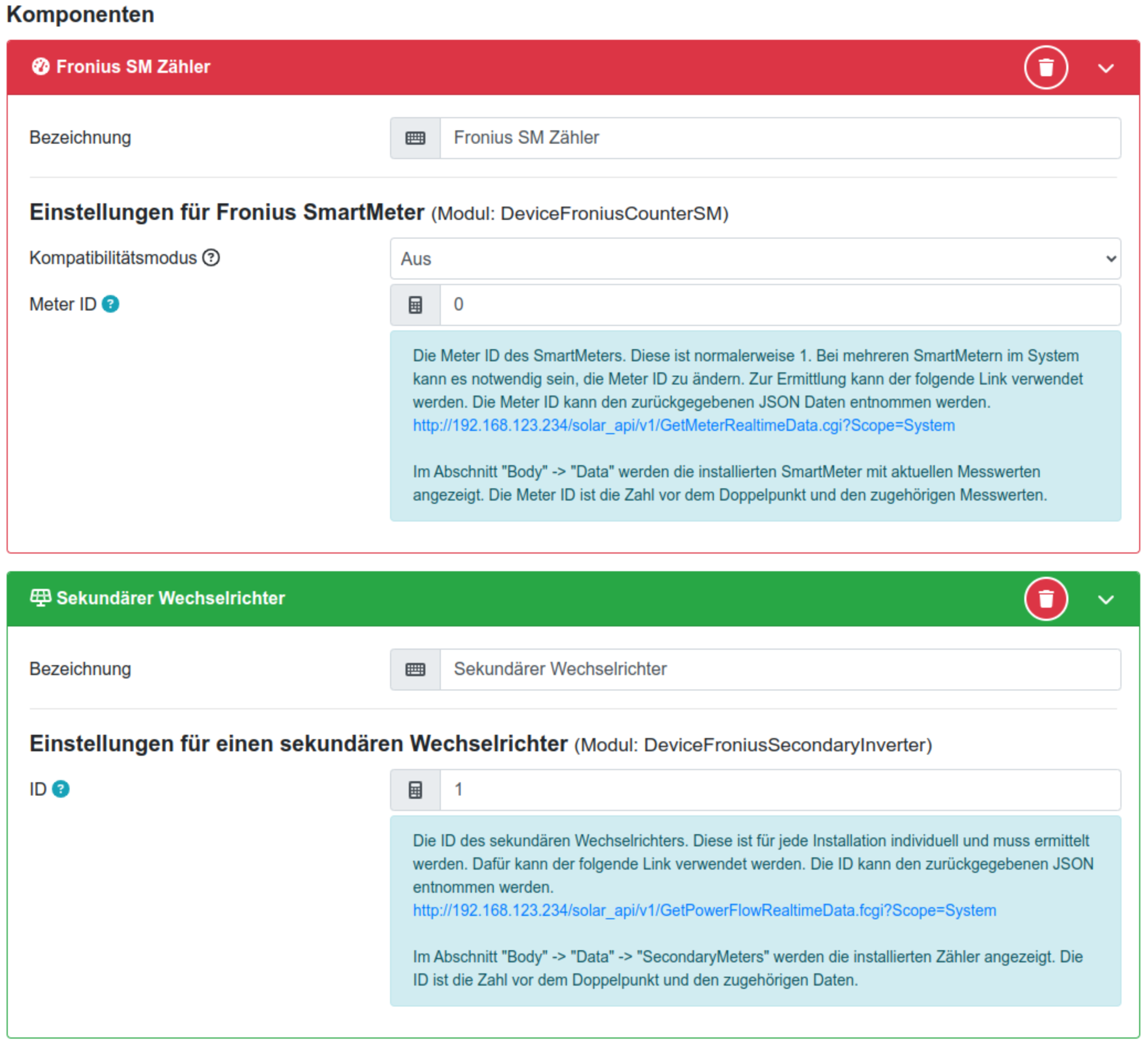1148x1043 pixels.
Task: Collapse the Fronius SM Zähler card
Action: coord(1105,69)
